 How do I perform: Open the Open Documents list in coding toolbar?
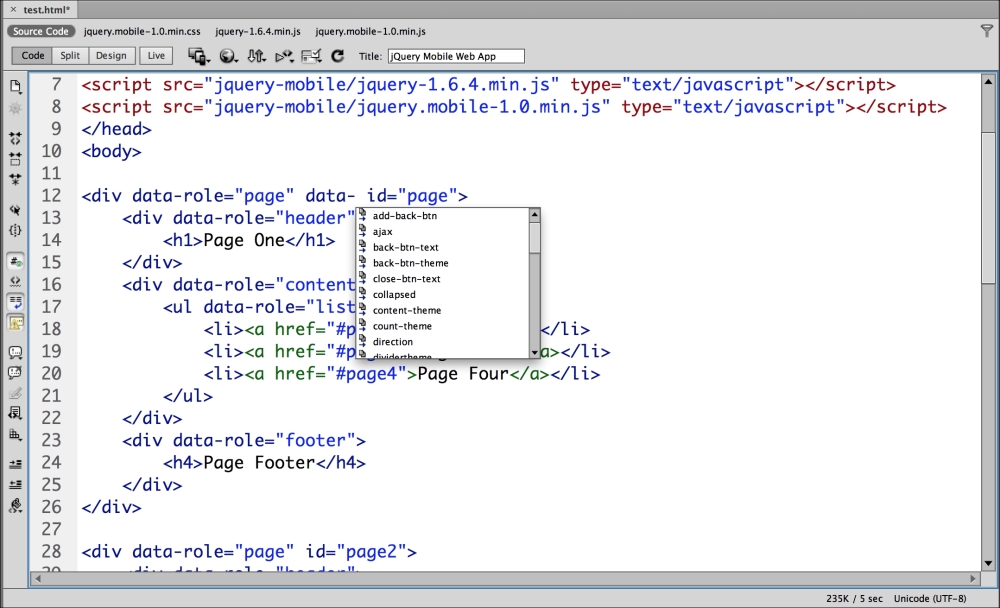point(15,87)
